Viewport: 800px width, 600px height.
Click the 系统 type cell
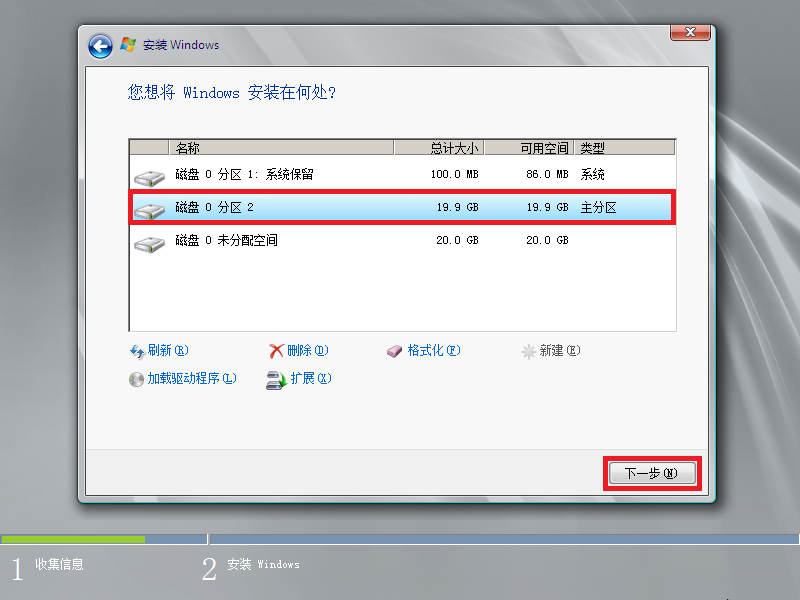point(592,174)
